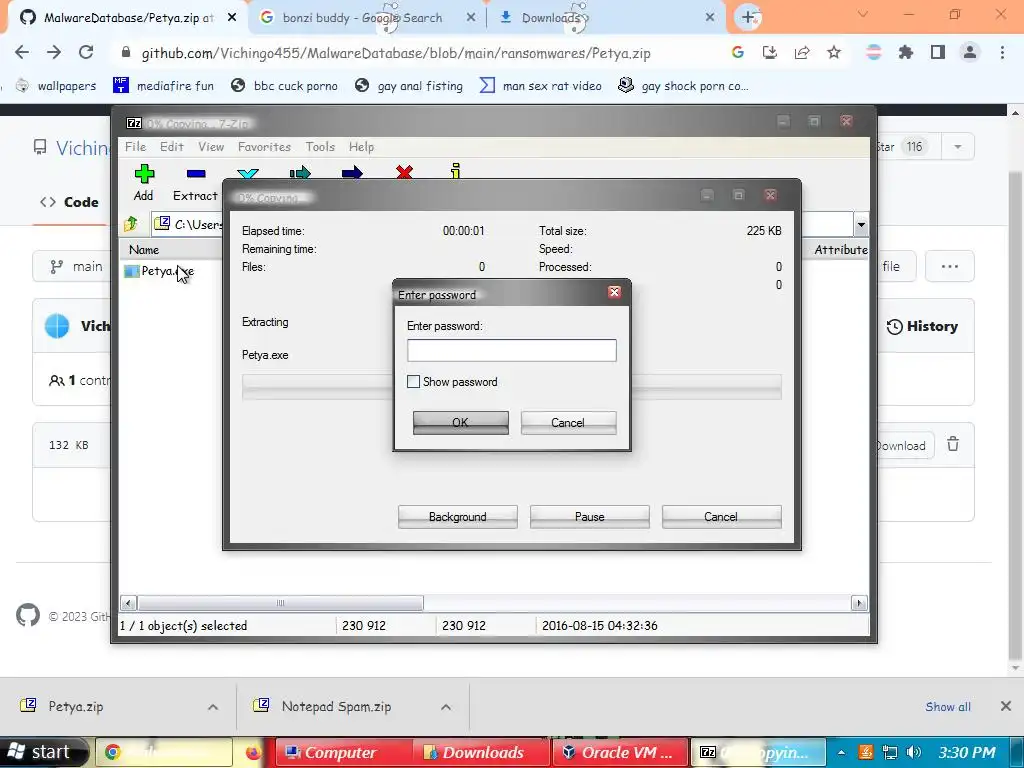
Task: Confirm password with OK button
Action: [460, 423]
